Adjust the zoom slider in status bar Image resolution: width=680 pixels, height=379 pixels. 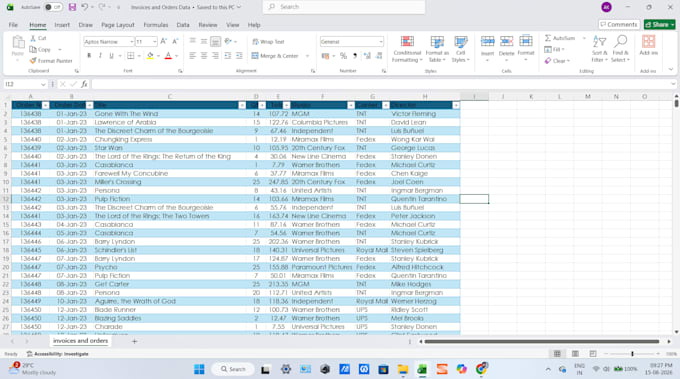pyautogui.click(x=632, y=354)
